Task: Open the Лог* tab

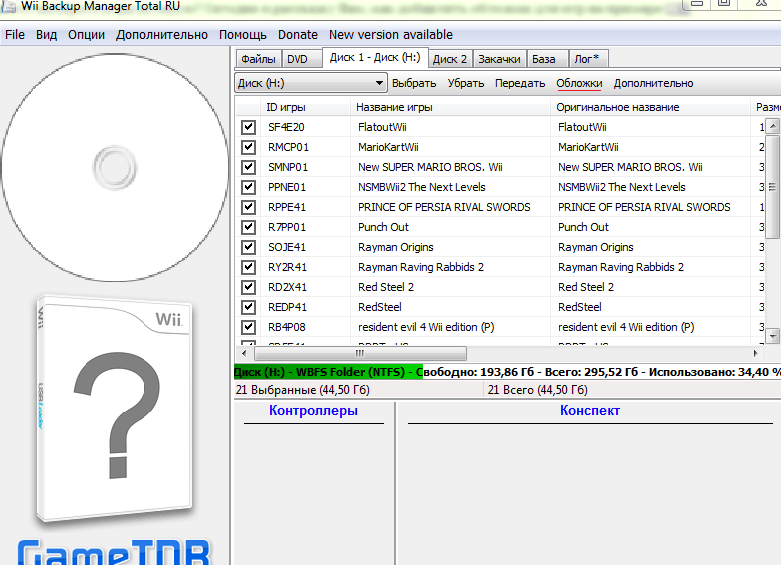Action: coord(588,59)
